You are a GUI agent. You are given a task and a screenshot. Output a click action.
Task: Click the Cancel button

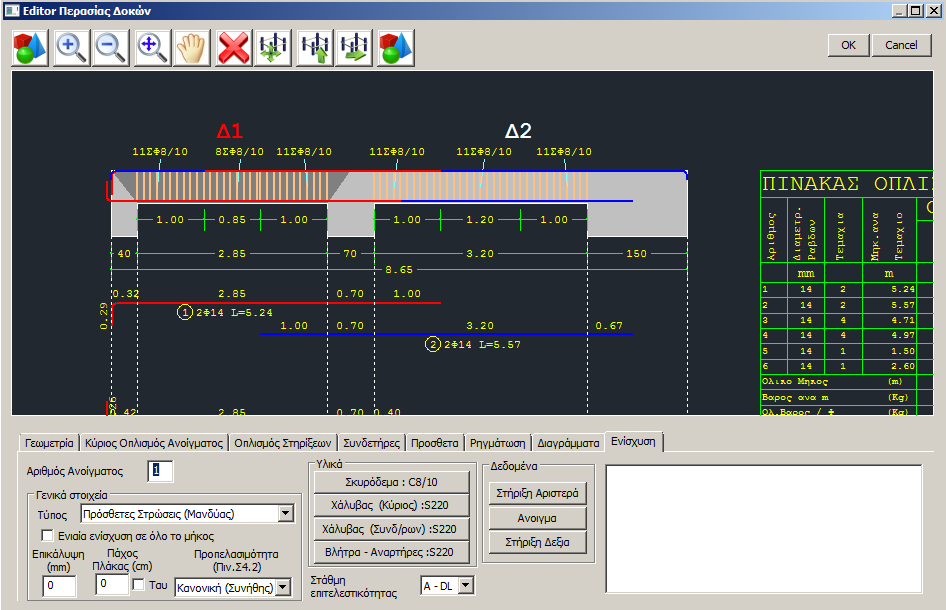pos(901,45)
